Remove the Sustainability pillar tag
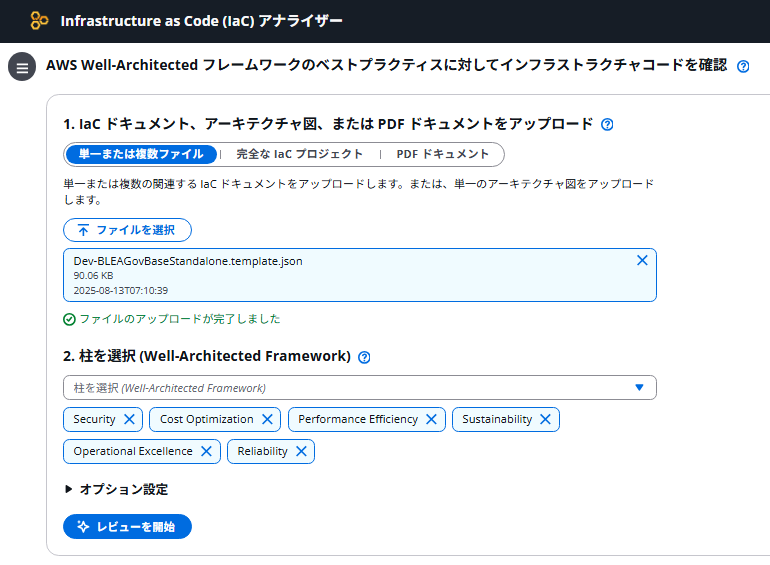The height and width of the screenshot is (565, 770). click(545, 419)
